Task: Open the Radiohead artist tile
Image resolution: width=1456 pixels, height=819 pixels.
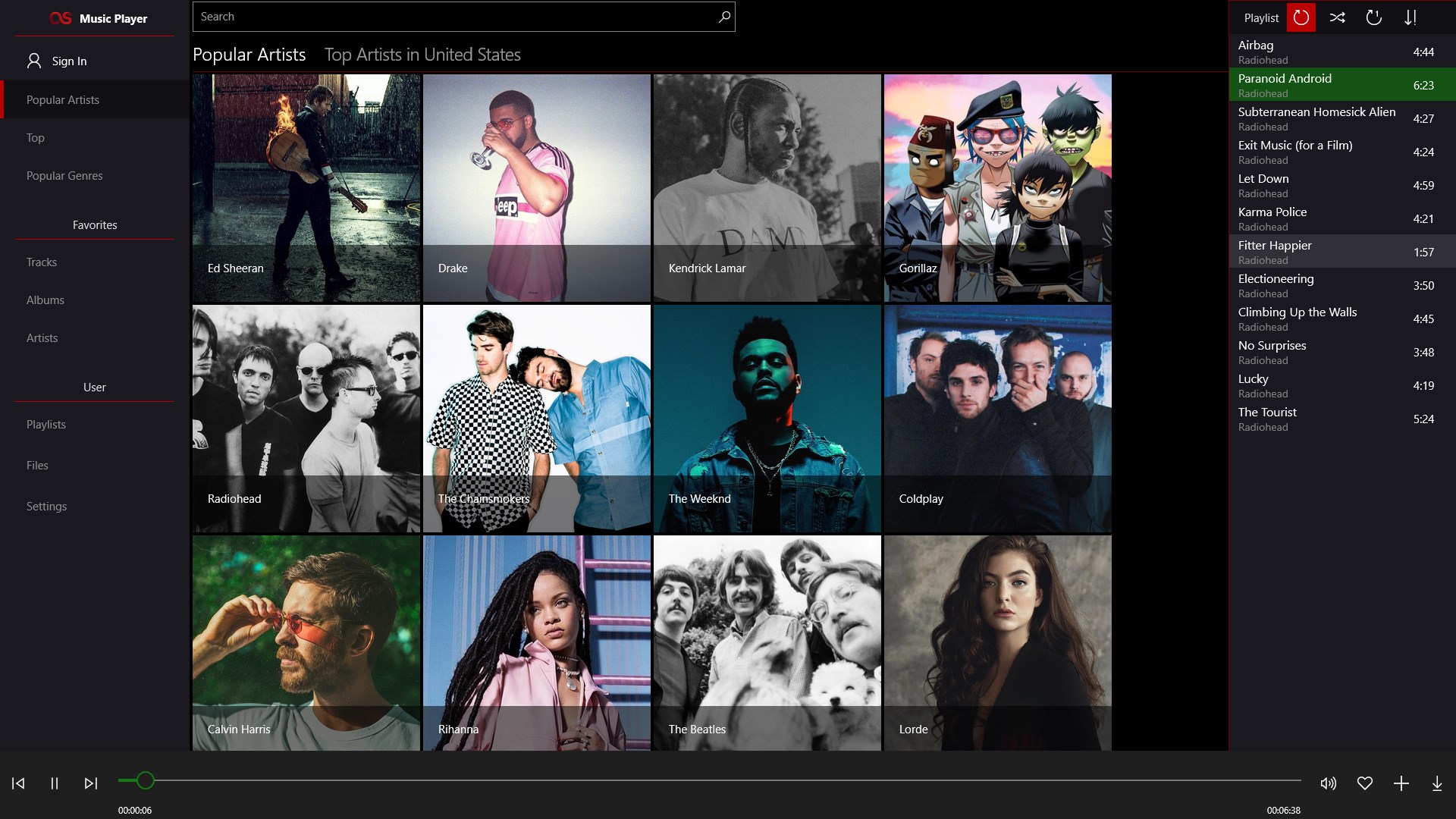Action: coord(306,418)
